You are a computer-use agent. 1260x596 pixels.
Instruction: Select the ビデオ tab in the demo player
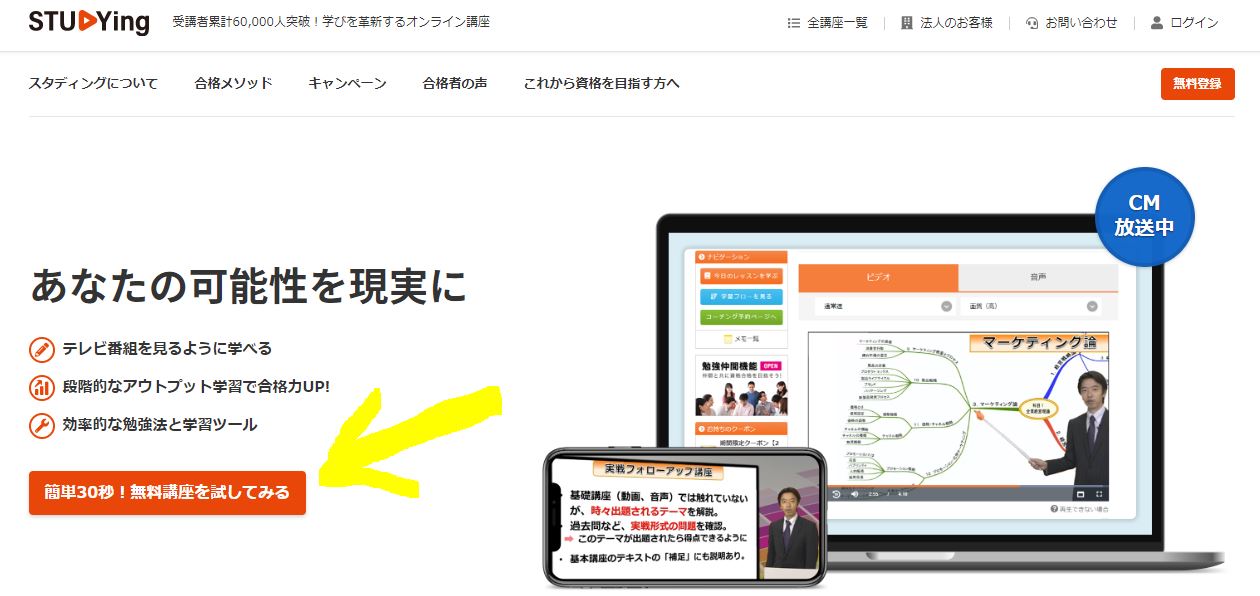click(x=877, y=277)
